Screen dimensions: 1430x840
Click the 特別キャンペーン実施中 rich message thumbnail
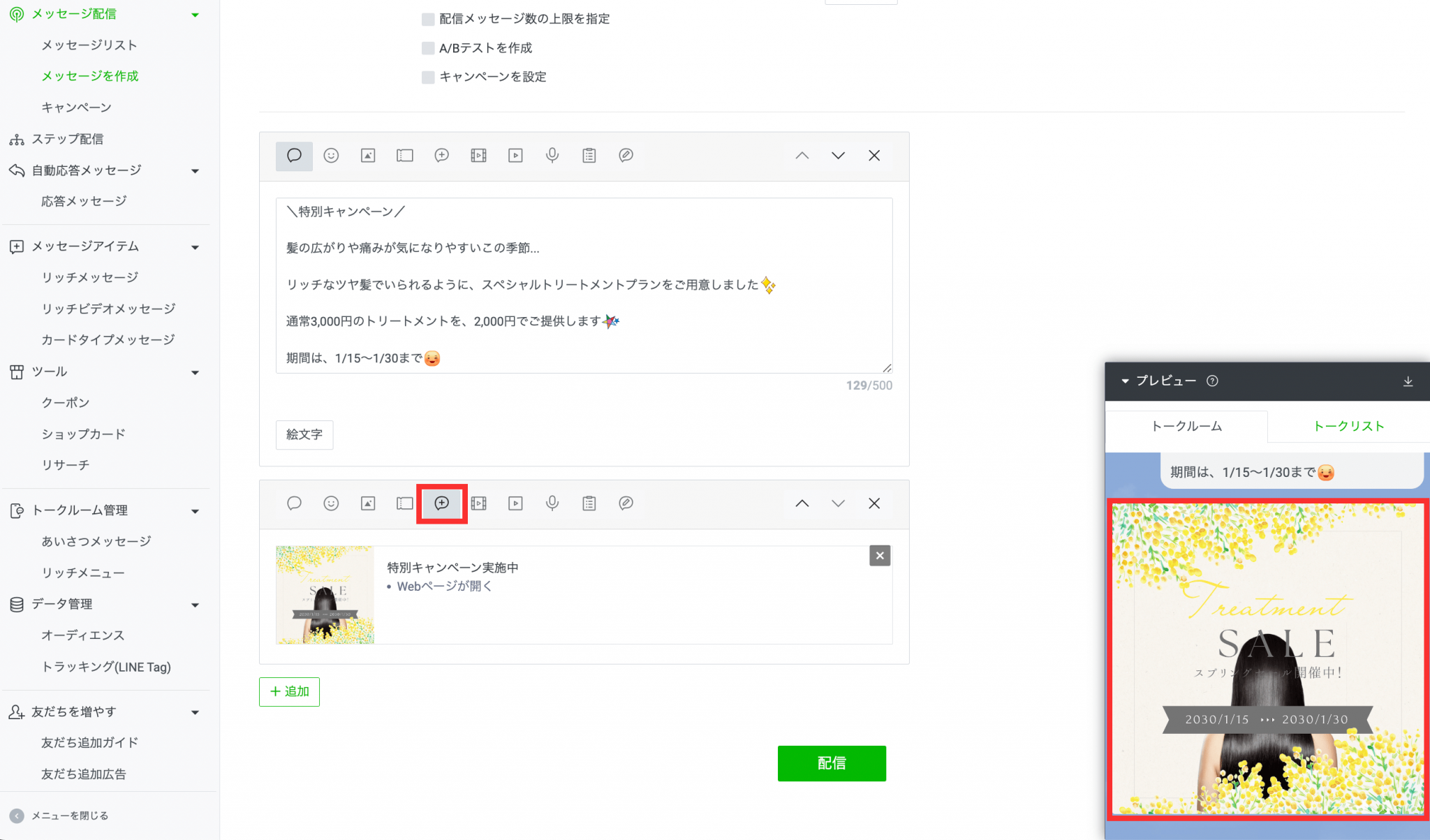(x=325, y=594)
